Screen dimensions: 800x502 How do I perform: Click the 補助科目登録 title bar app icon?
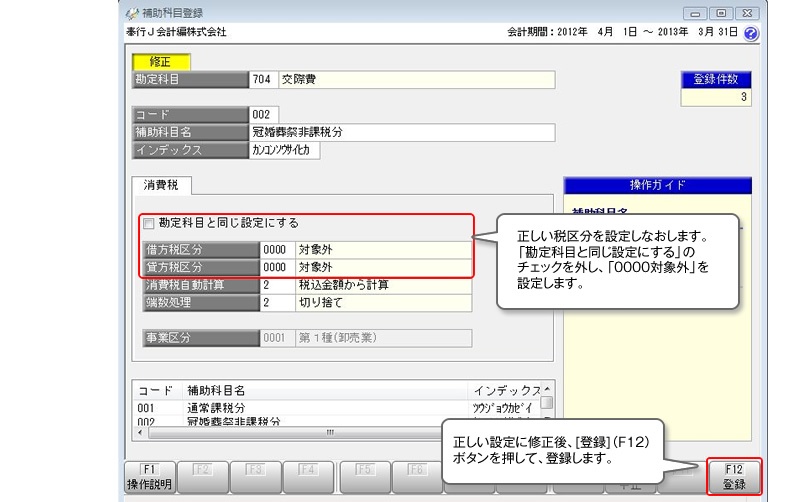click(x=131, y=13)
